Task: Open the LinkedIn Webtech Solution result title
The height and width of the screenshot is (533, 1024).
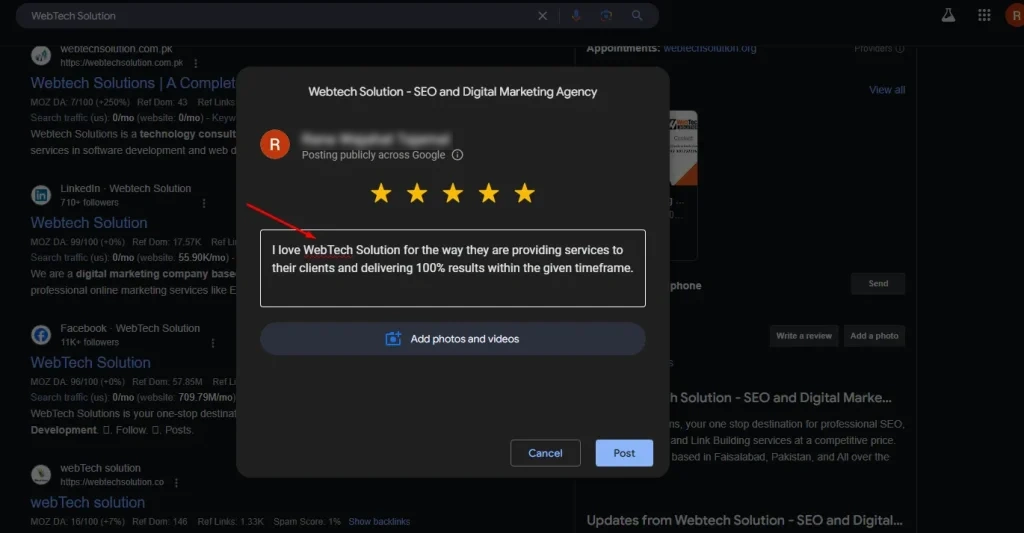Action: (x=89, y=223)
